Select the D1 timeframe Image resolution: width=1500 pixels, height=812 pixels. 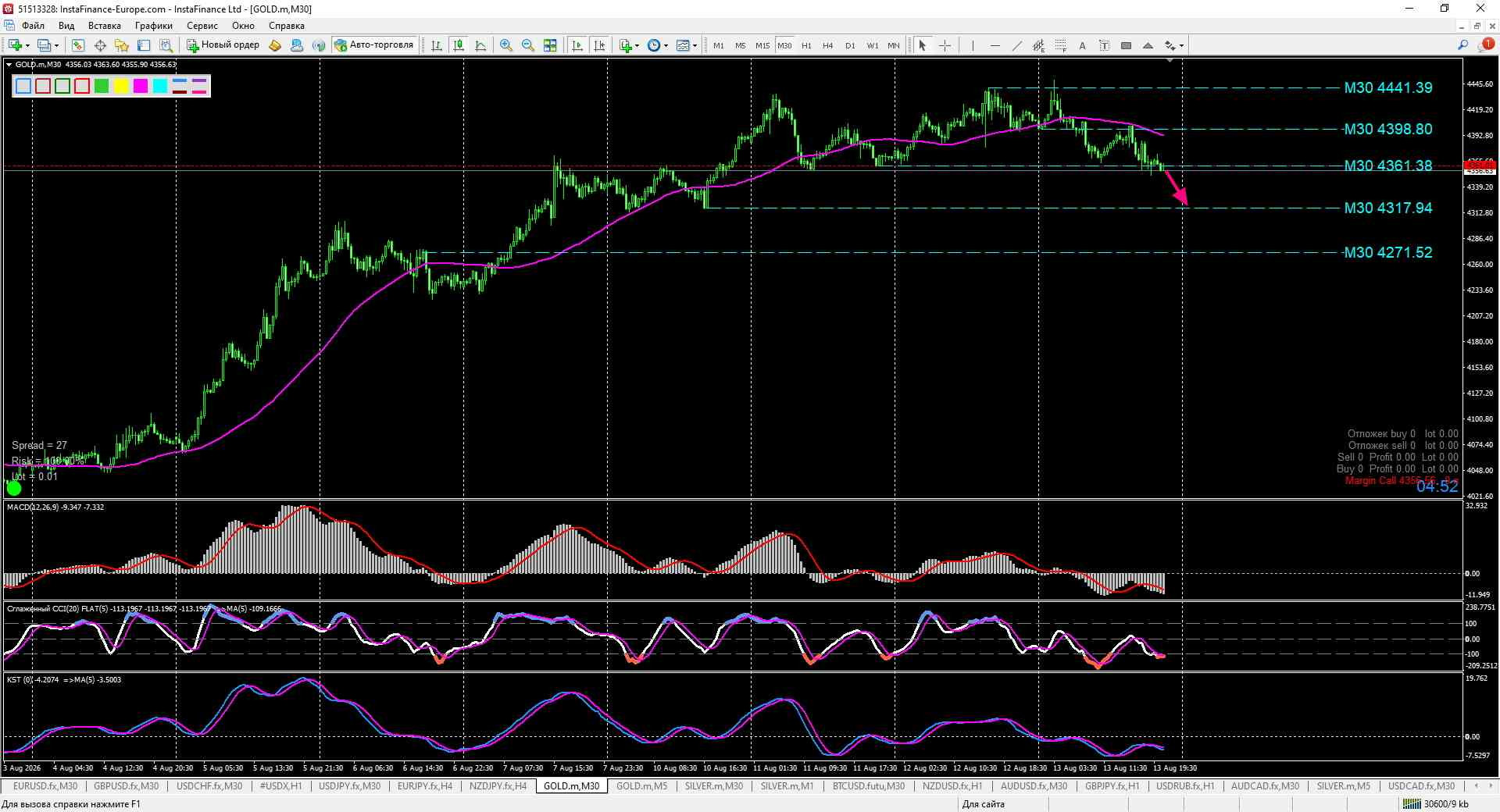point(850,45)
